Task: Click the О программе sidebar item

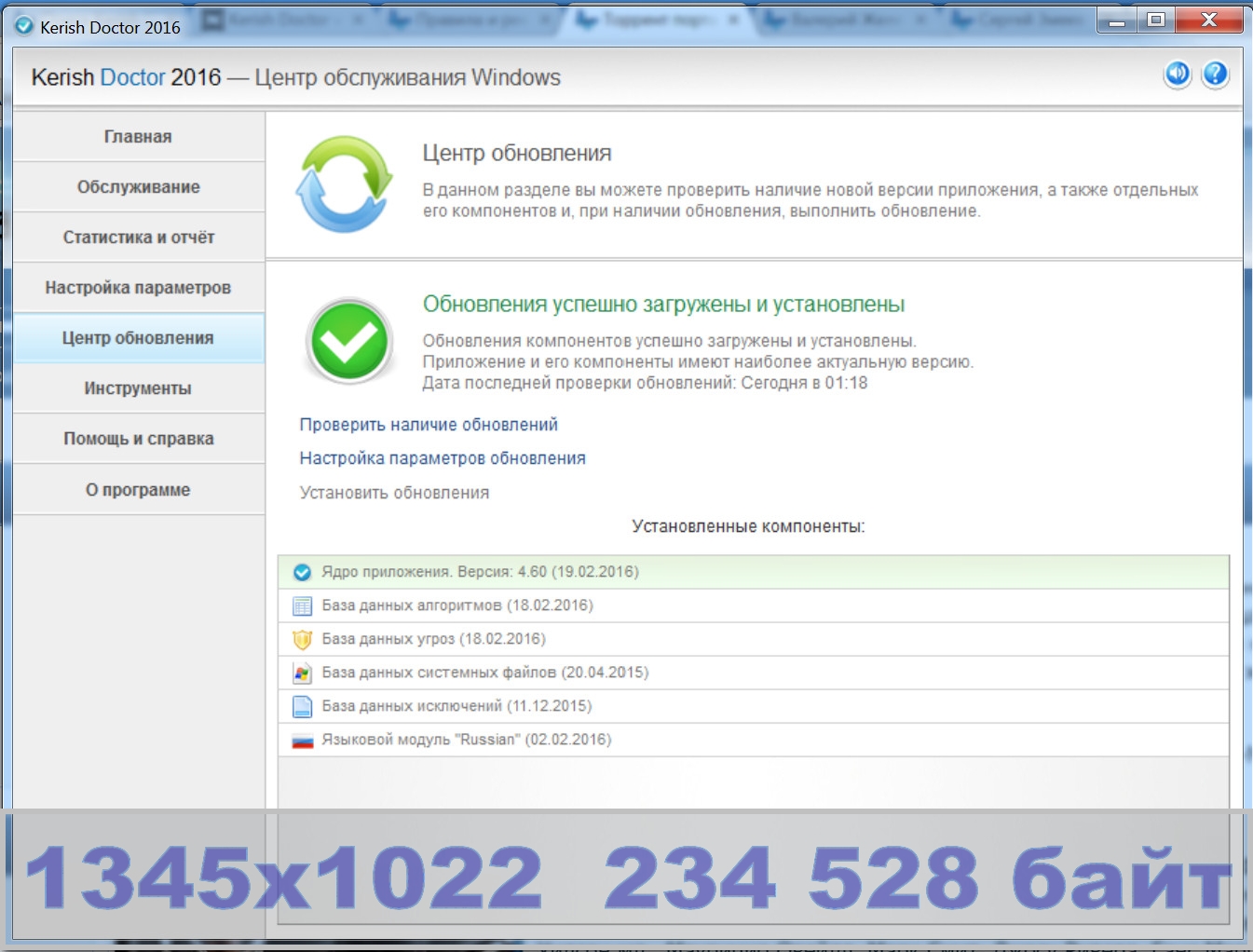Action: (138, 490)
